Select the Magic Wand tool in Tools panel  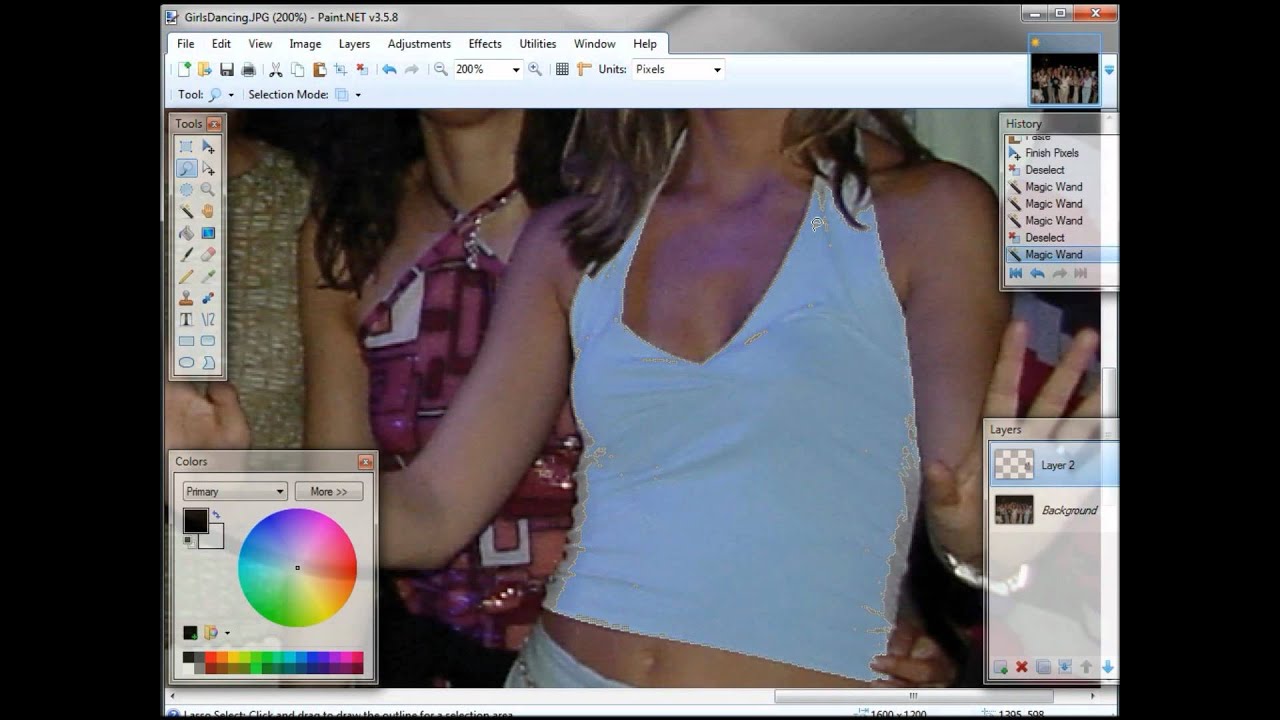[x=186, y=211]
